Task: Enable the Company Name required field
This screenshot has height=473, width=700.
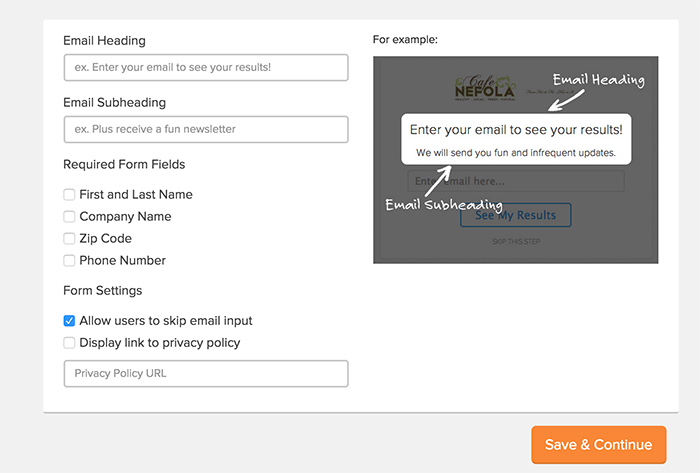Action: click(x=69, y=216)
